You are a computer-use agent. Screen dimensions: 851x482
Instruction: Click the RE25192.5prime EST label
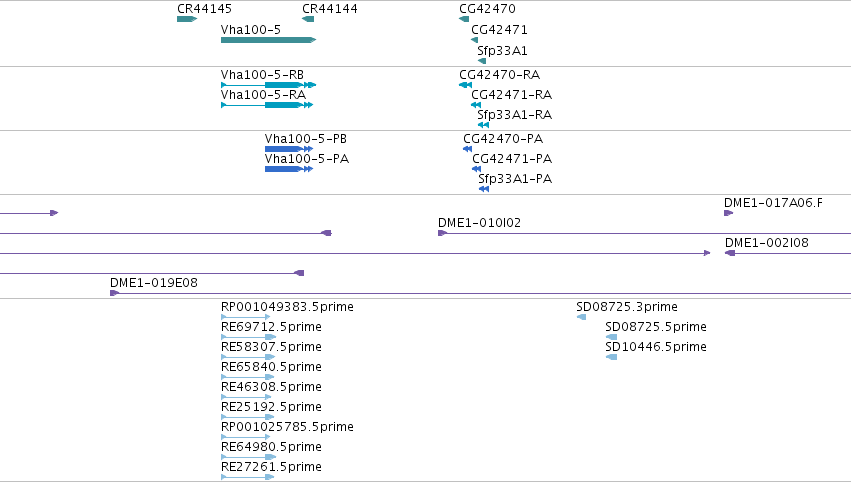[271, 408]
